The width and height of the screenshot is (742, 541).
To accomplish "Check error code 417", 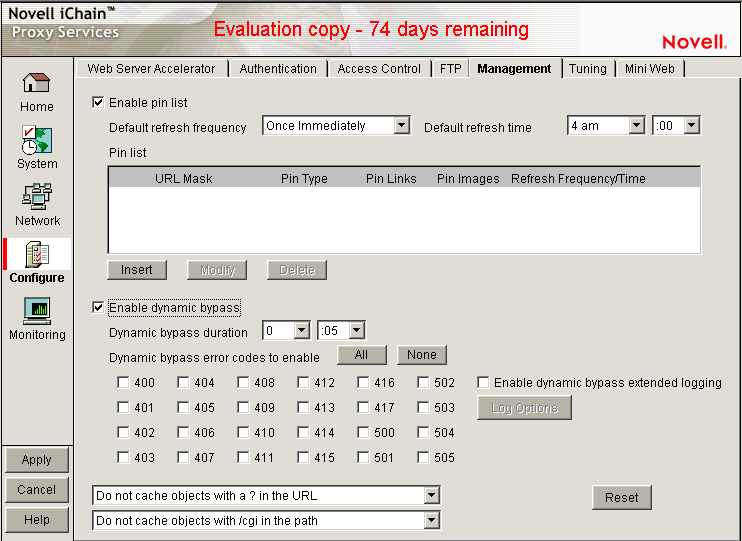I will click(x=363, y=408).
